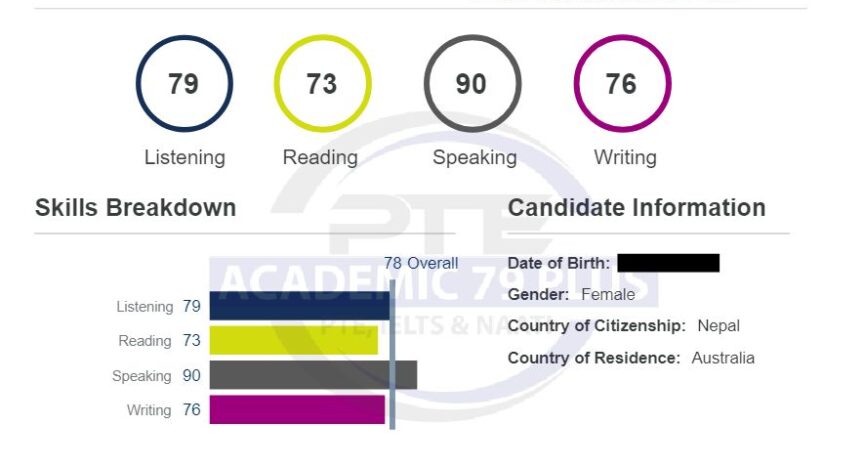Screen dimensions: 864x467
Task: Select the gray Speaking bar
Action: 313,375
